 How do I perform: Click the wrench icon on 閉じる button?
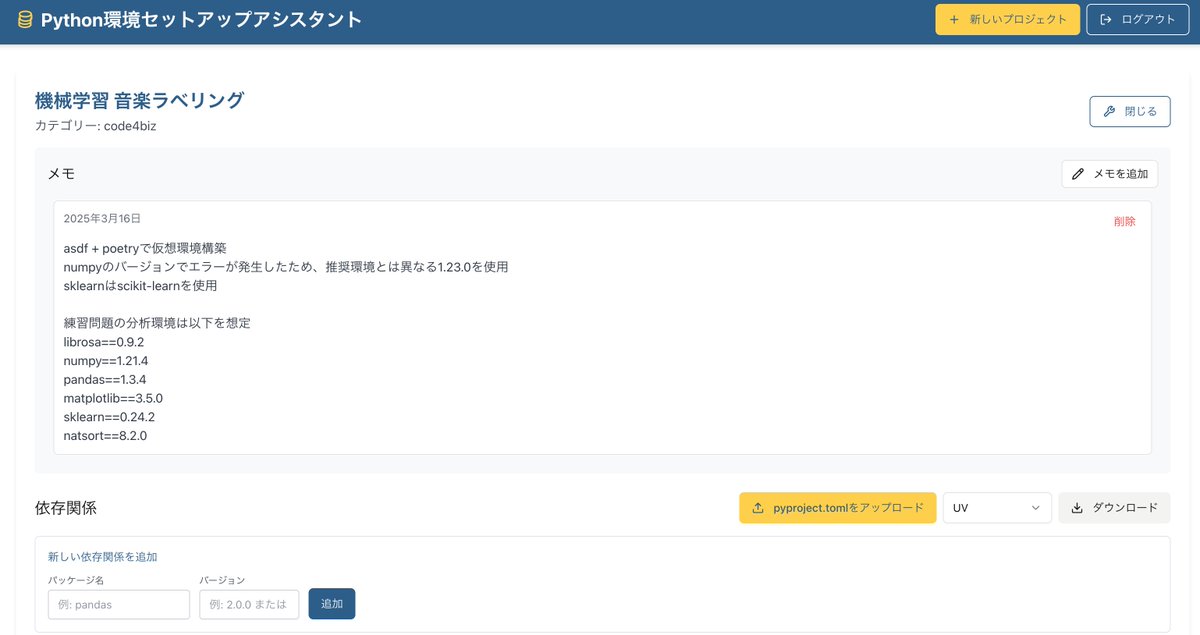pos(1109,111)
